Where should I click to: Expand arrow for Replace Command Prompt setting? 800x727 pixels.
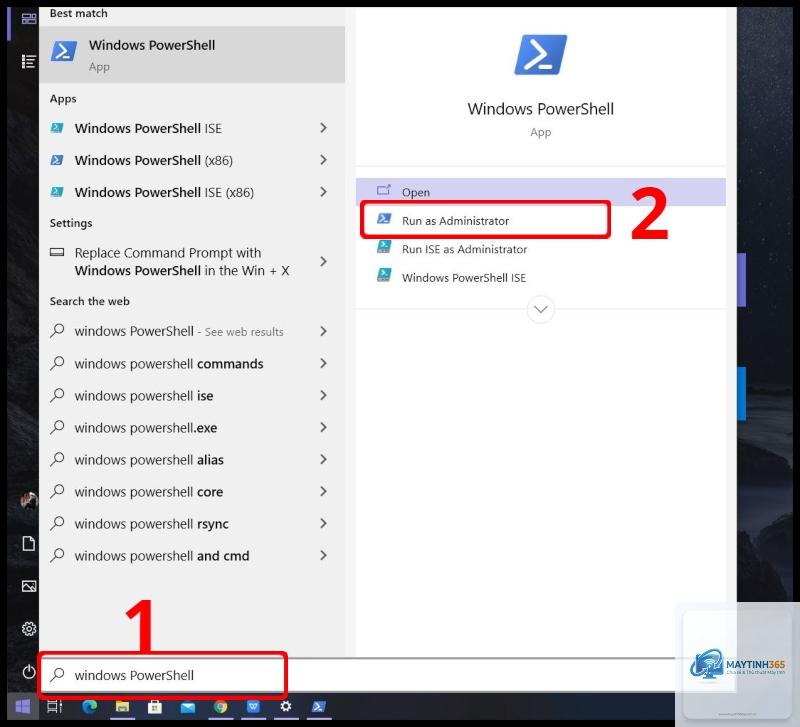pyautogui.click(x=323, y=262)
